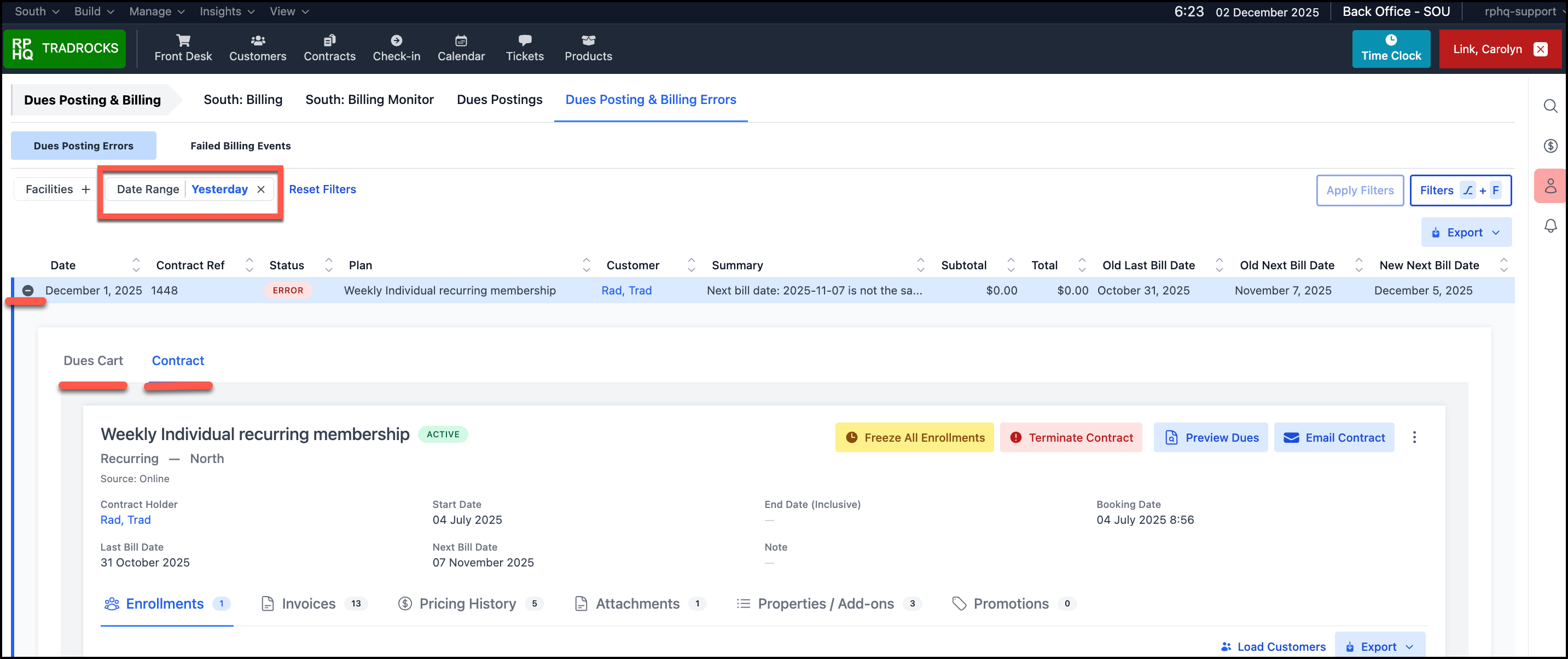Click the Time Clock button

pos(1390,49)
